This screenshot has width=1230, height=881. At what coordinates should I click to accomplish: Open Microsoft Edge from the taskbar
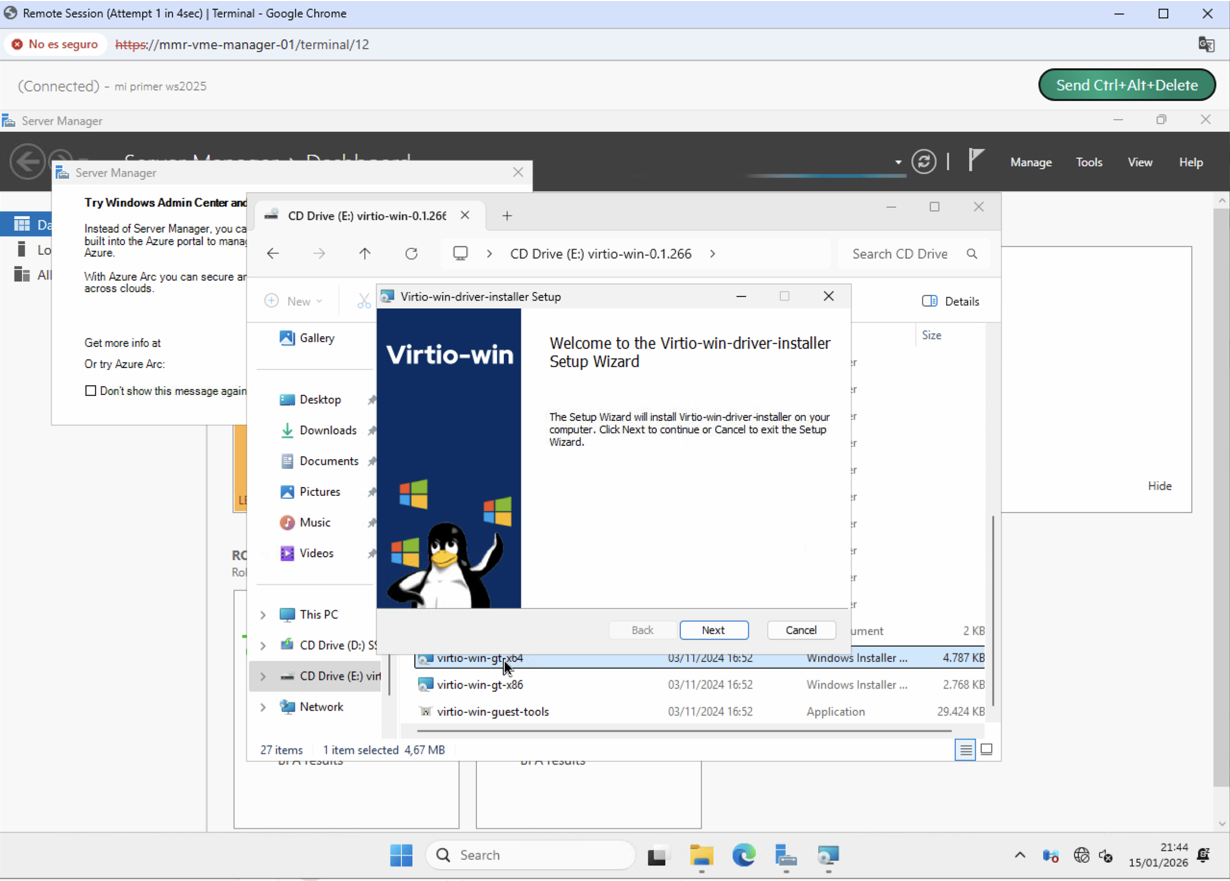(743, 857)
